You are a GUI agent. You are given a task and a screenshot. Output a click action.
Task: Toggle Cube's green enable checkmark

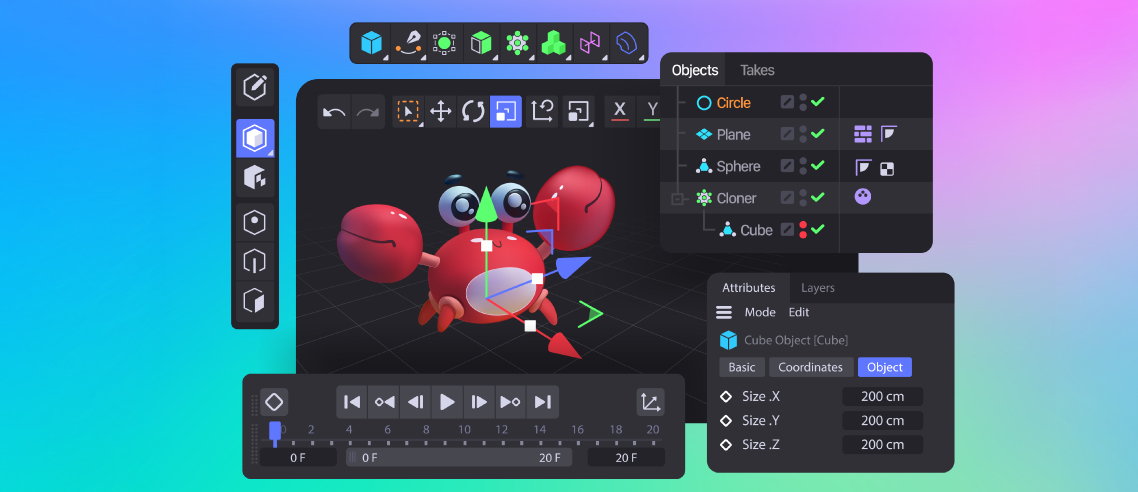[x=818, y=230]
